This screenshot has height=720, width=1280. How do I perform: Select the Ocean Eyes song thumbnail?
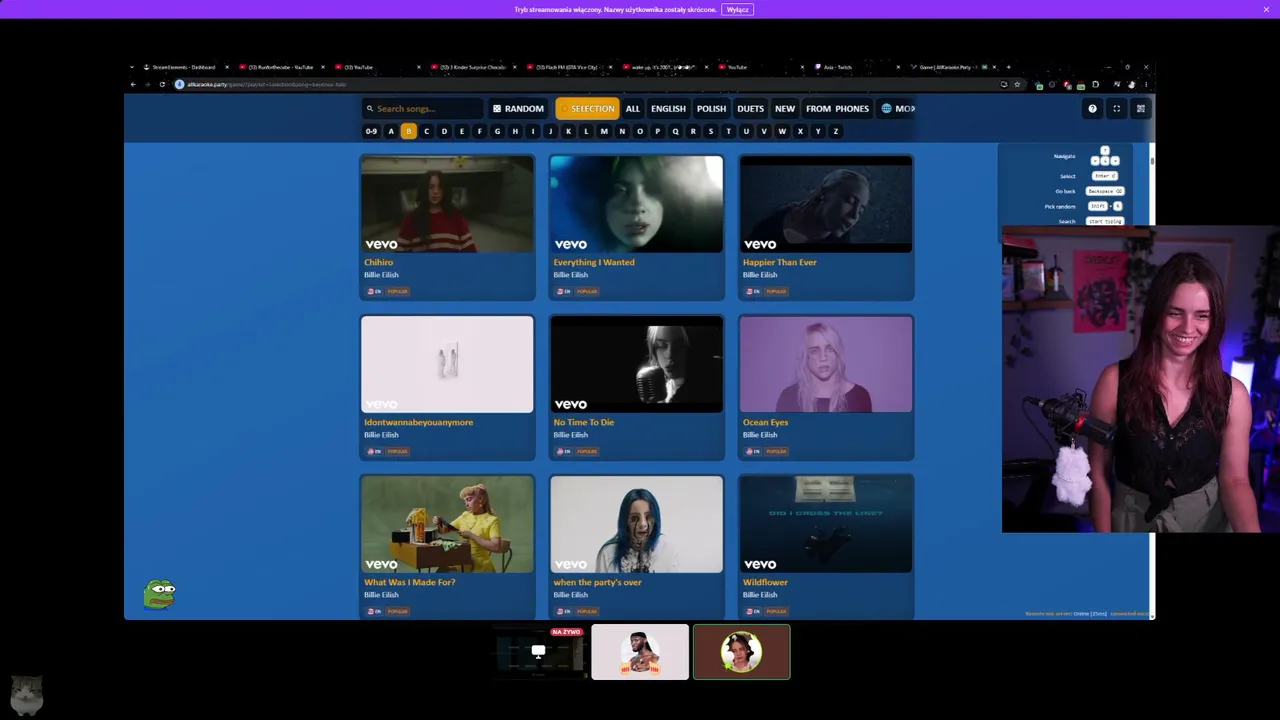826,364
